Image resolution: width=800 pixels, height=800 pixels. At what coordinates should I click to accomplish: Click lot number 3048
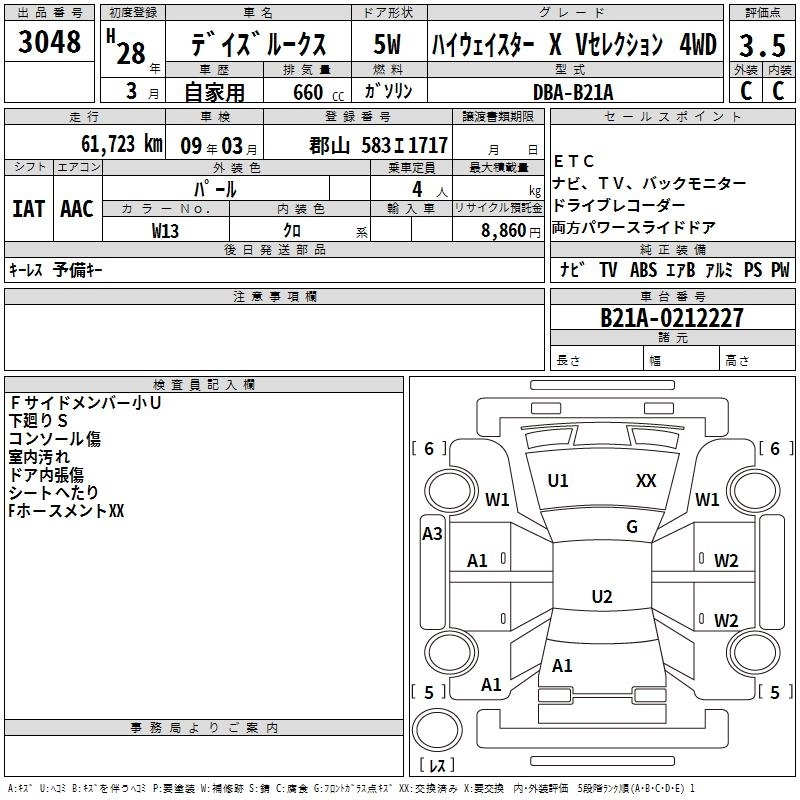pos(50,43)
